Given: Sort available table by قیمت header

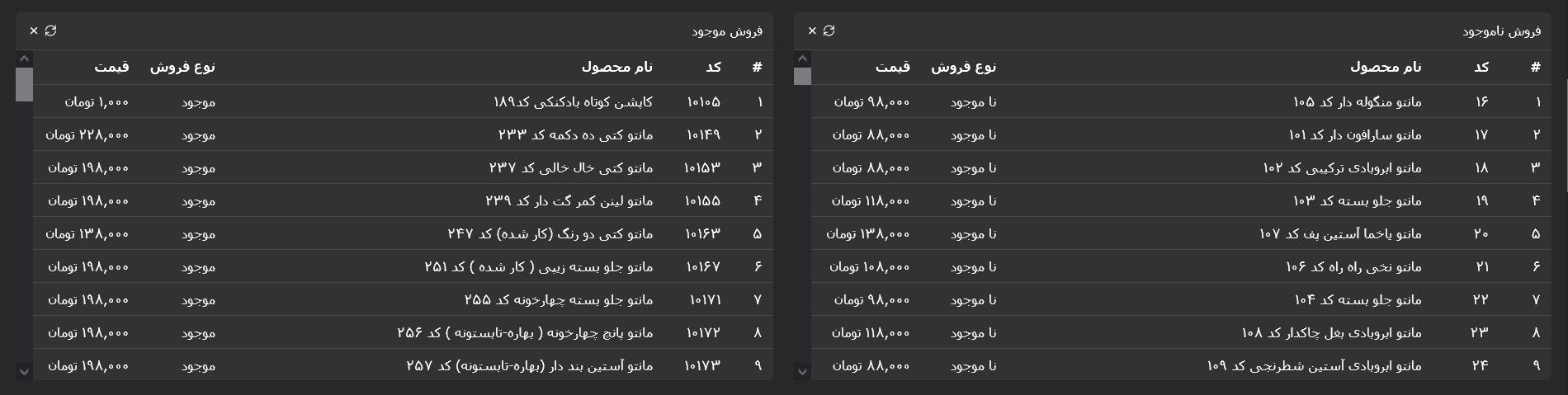Looking at the screenshot, I should tap(111, 67).
